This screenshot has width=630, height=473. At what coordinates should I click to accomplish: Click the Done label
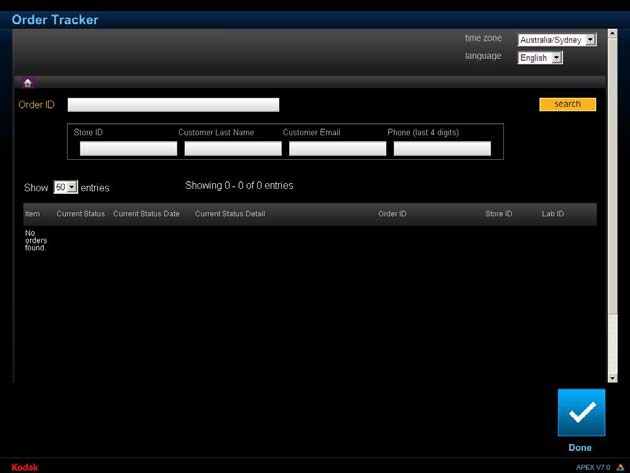[x=580, y=448]
